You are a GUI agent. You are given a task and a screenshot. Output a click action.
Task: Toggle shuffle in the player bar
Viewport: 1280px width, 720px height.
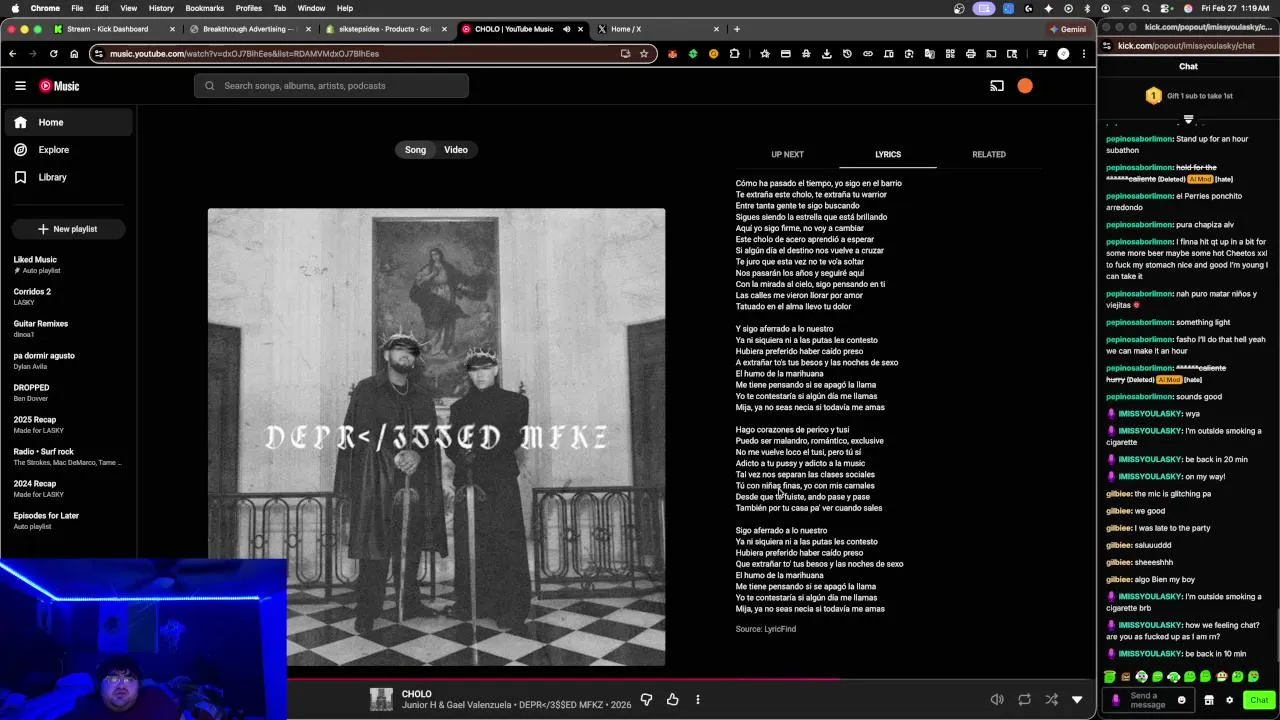coord(1051,699)
